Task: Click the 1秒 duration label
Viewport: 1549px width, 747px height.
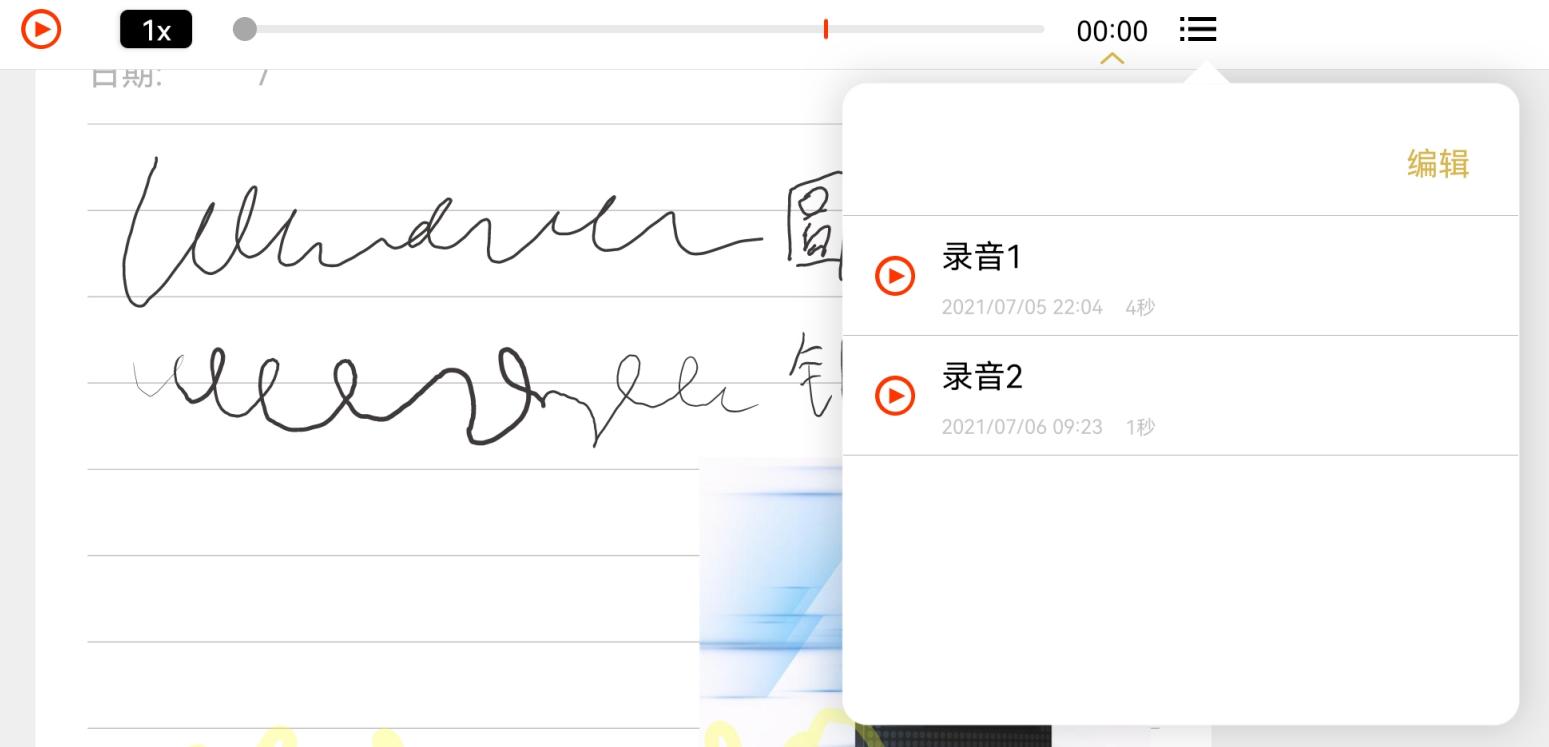Action: pos(1140,427)
